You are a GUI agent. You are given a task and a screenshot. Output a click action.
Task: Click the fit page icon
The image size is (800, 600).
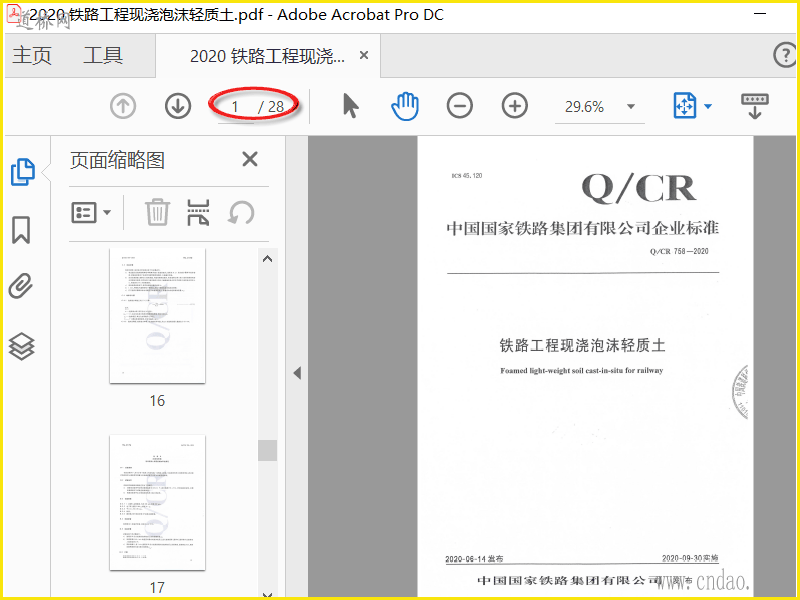tap(685, 106)
